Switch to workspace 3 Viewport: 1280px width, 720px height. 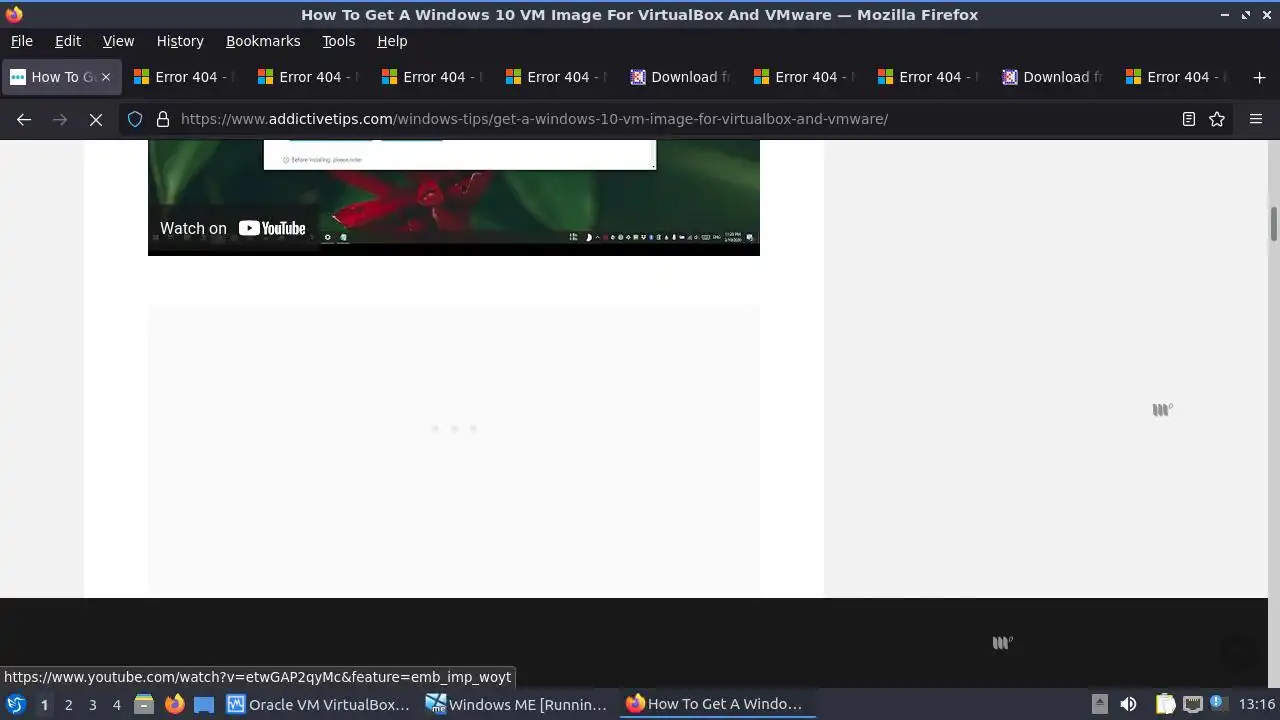click(x=92, y=704)
